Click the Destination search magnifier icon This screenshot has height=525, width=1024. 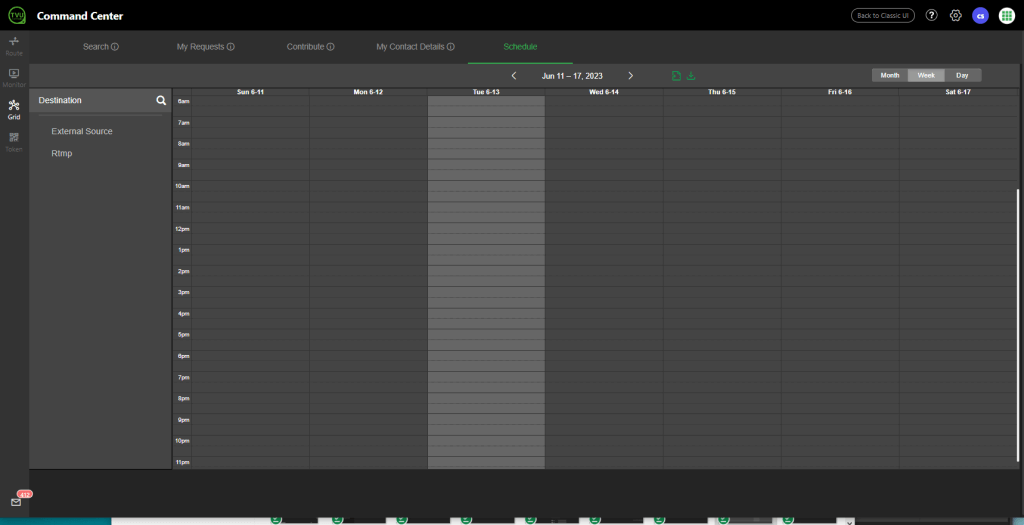(160, 101)
